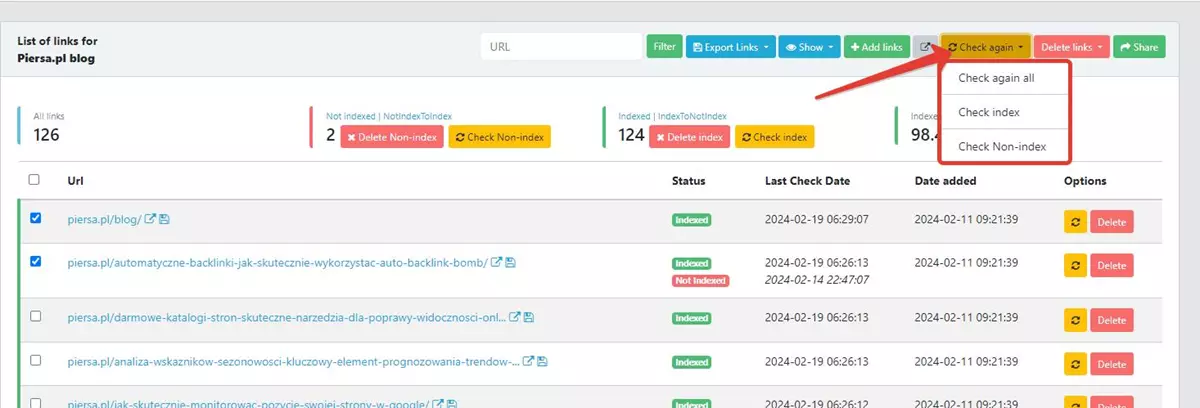Open external link icon beside piersa.pl/blog/
The image size is (1200, 408).
[150, 219]
